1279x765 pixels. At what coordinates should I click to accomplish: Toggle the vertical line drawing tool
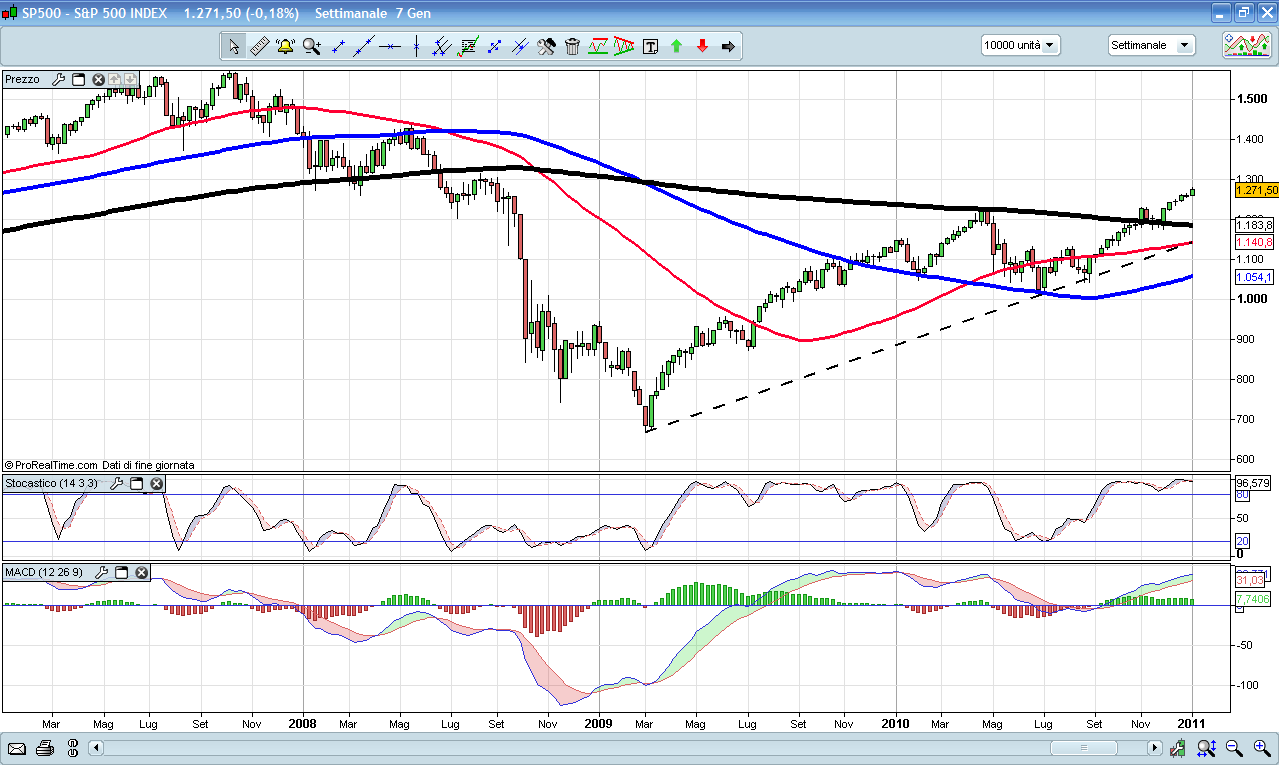tap(415, 46)
